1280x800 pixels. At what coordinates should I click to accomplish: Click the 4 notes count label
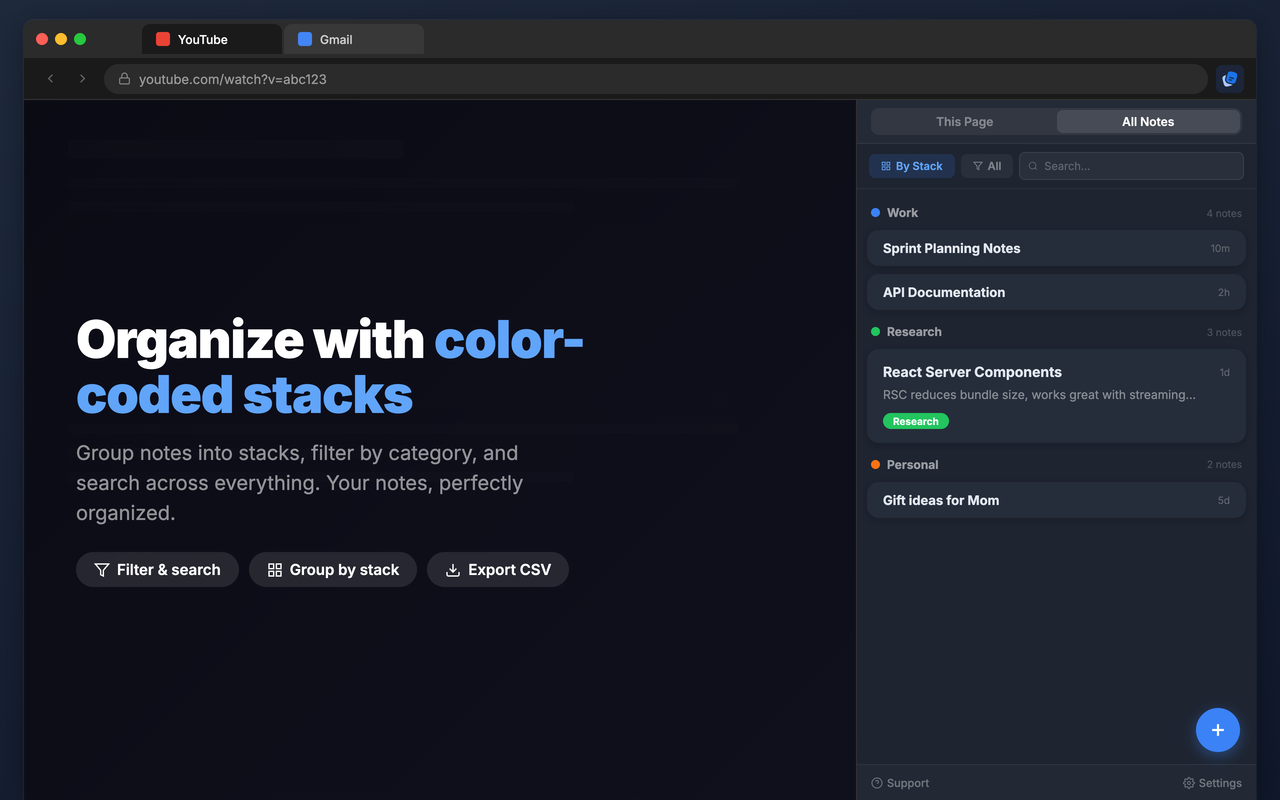(1224, 213)
